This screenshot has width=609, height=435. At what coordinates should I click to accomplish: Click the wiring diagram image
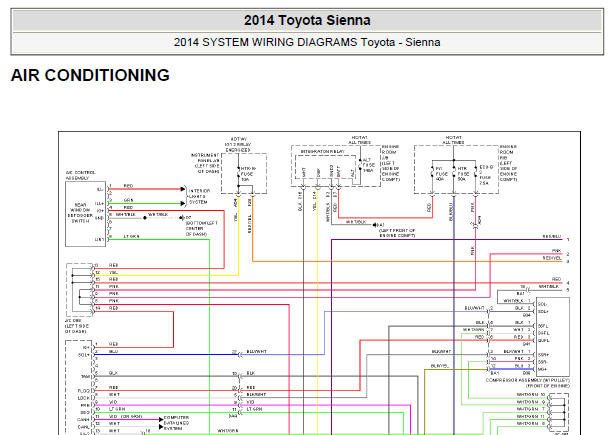(x=319, y=283)
